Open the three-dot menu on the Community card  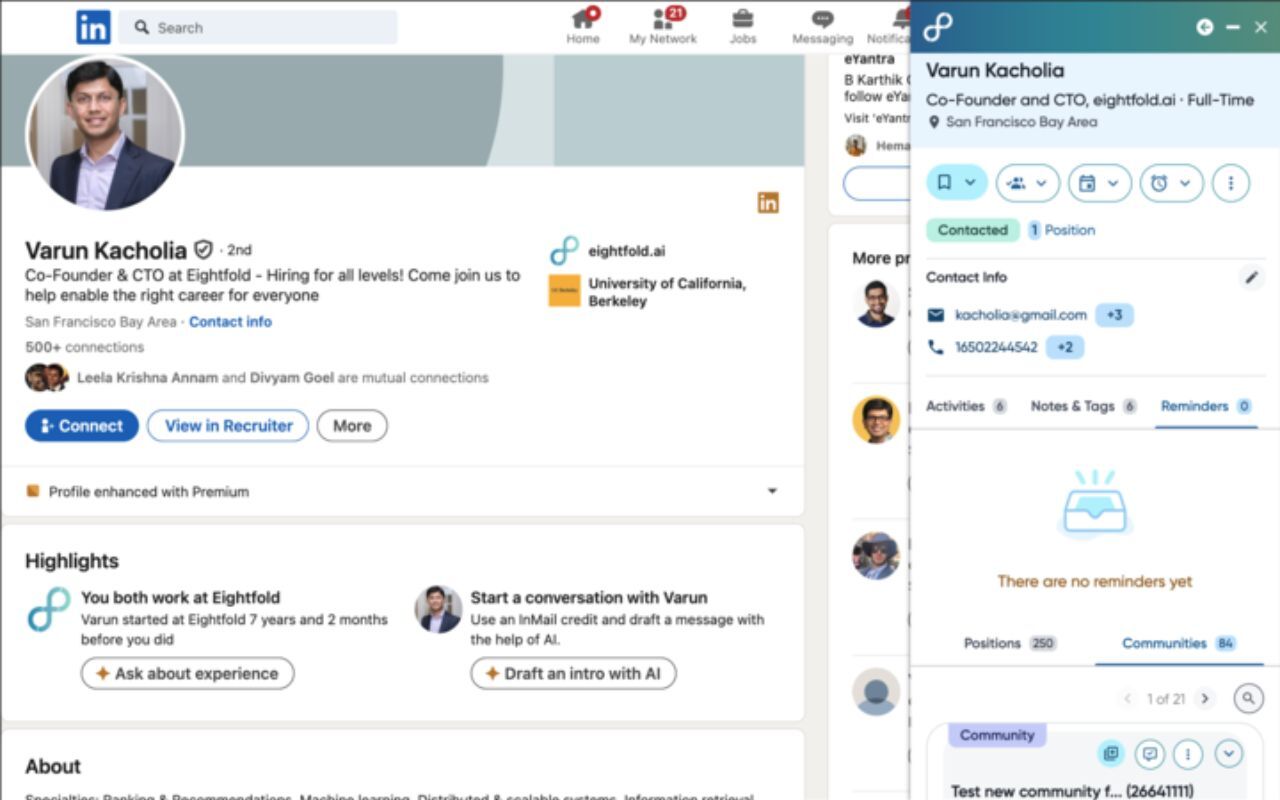pyautogui.click(x=1188, y=753)
